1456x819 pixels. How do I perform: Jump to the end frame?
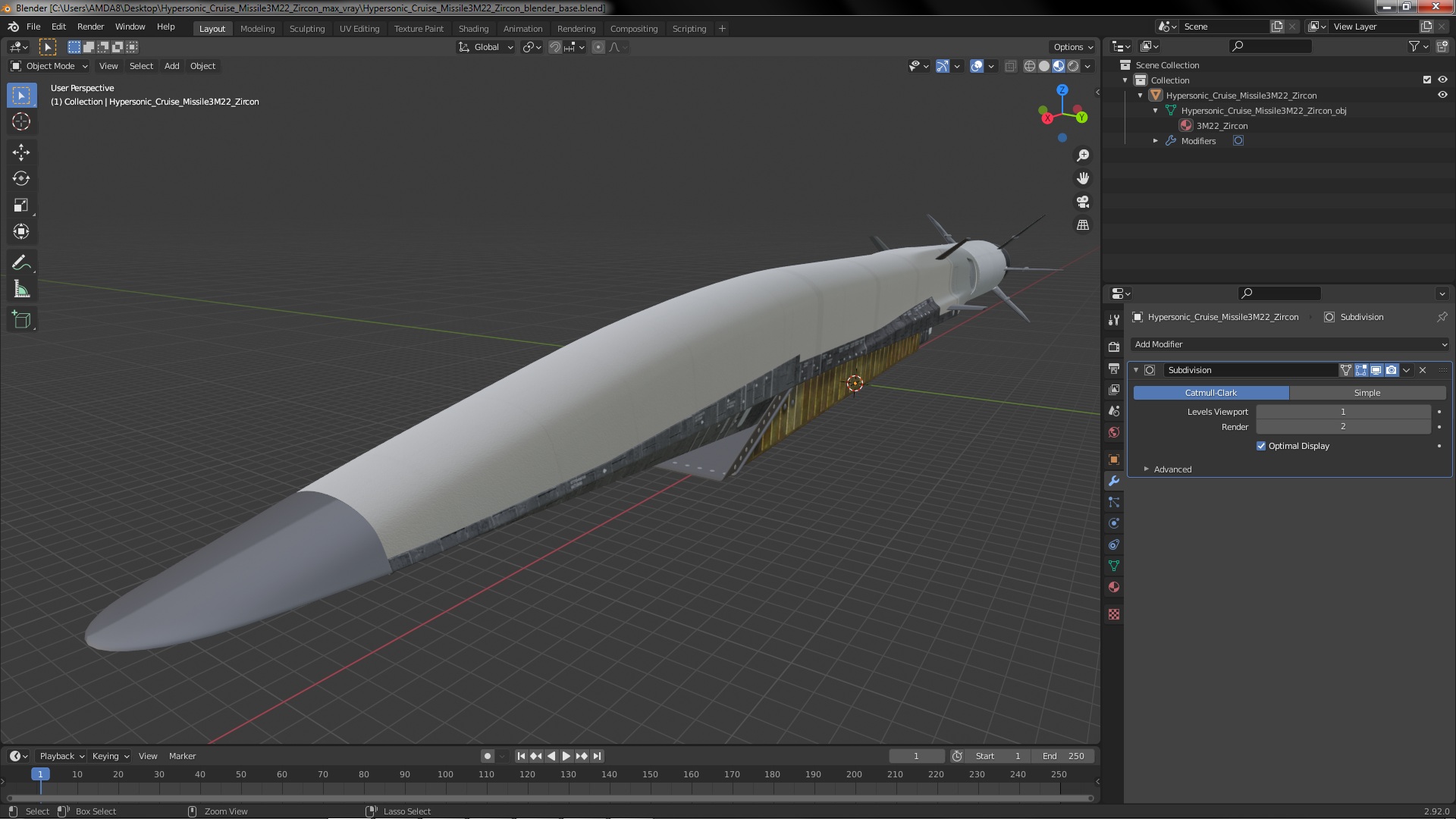(x=598, y=756)
